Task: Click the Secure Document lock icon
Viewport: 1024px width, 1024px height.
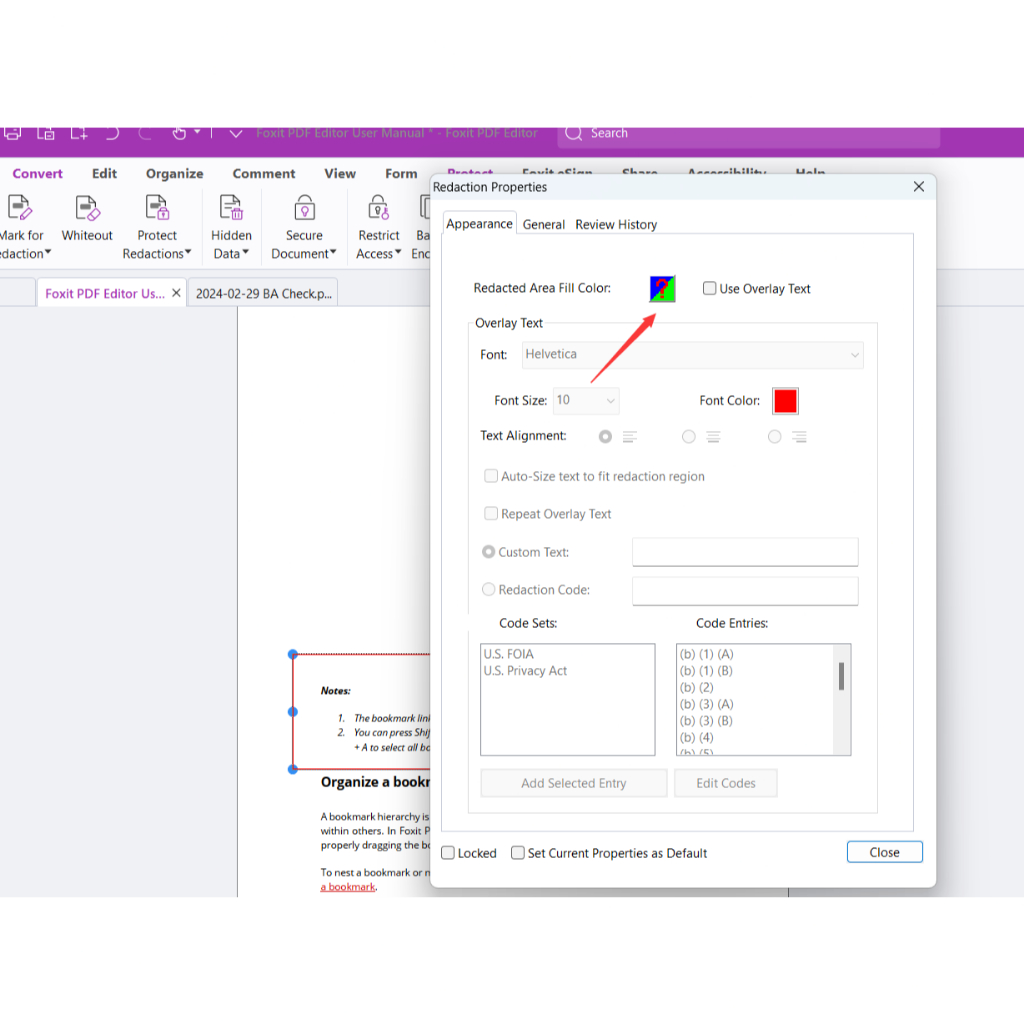Action: (304, 208)
